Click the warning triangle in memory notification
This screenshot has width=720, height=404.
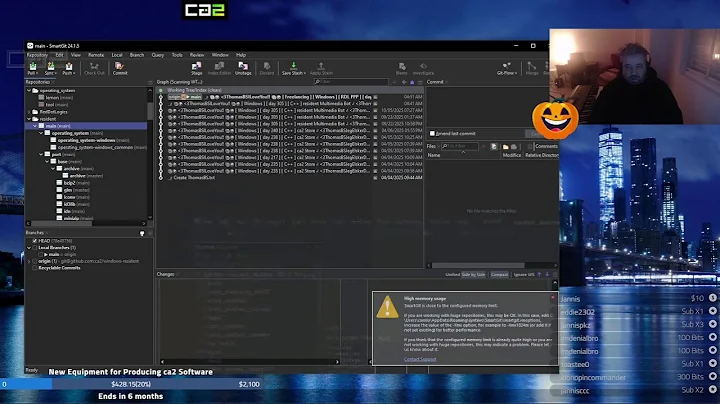pyautogui.click(x=388, y=307)
